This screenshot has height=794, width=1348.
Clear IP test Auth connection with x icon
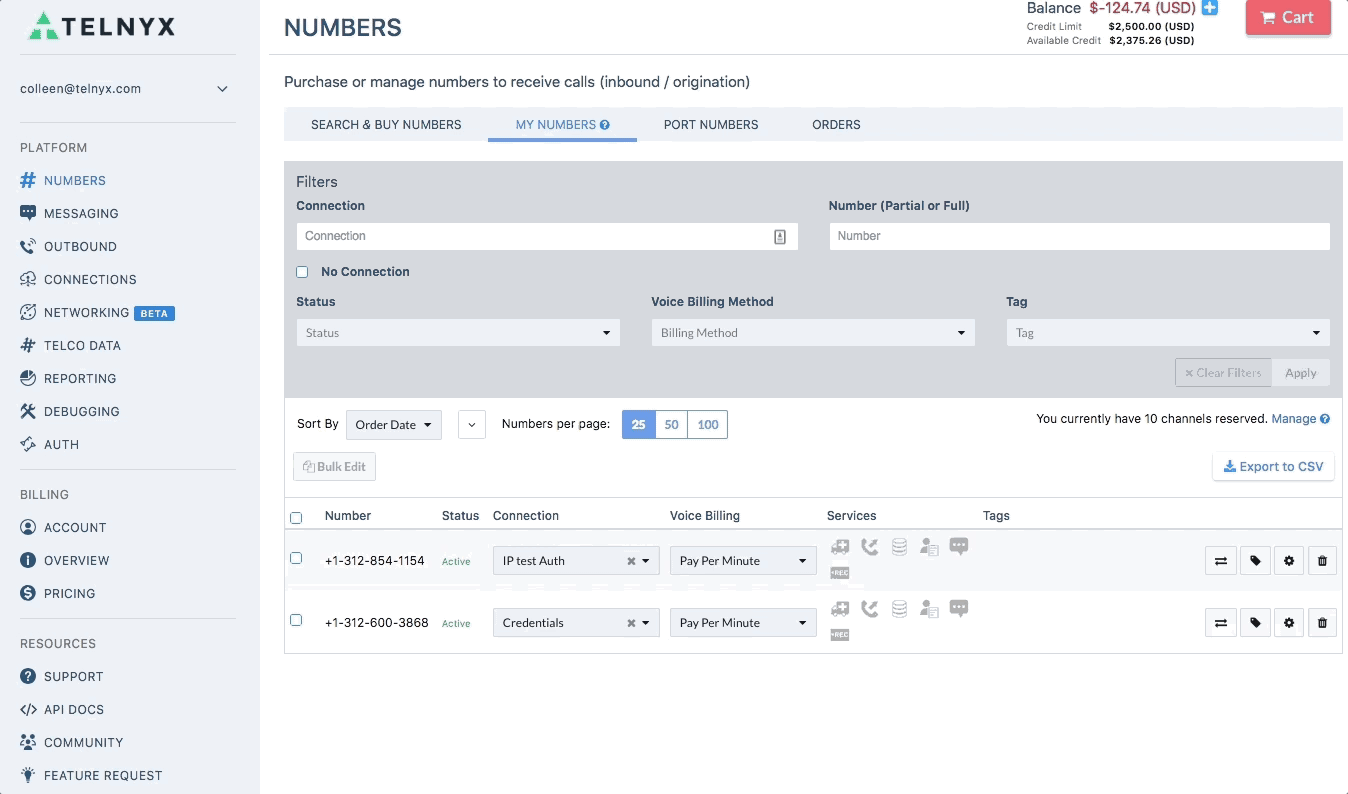631,561
